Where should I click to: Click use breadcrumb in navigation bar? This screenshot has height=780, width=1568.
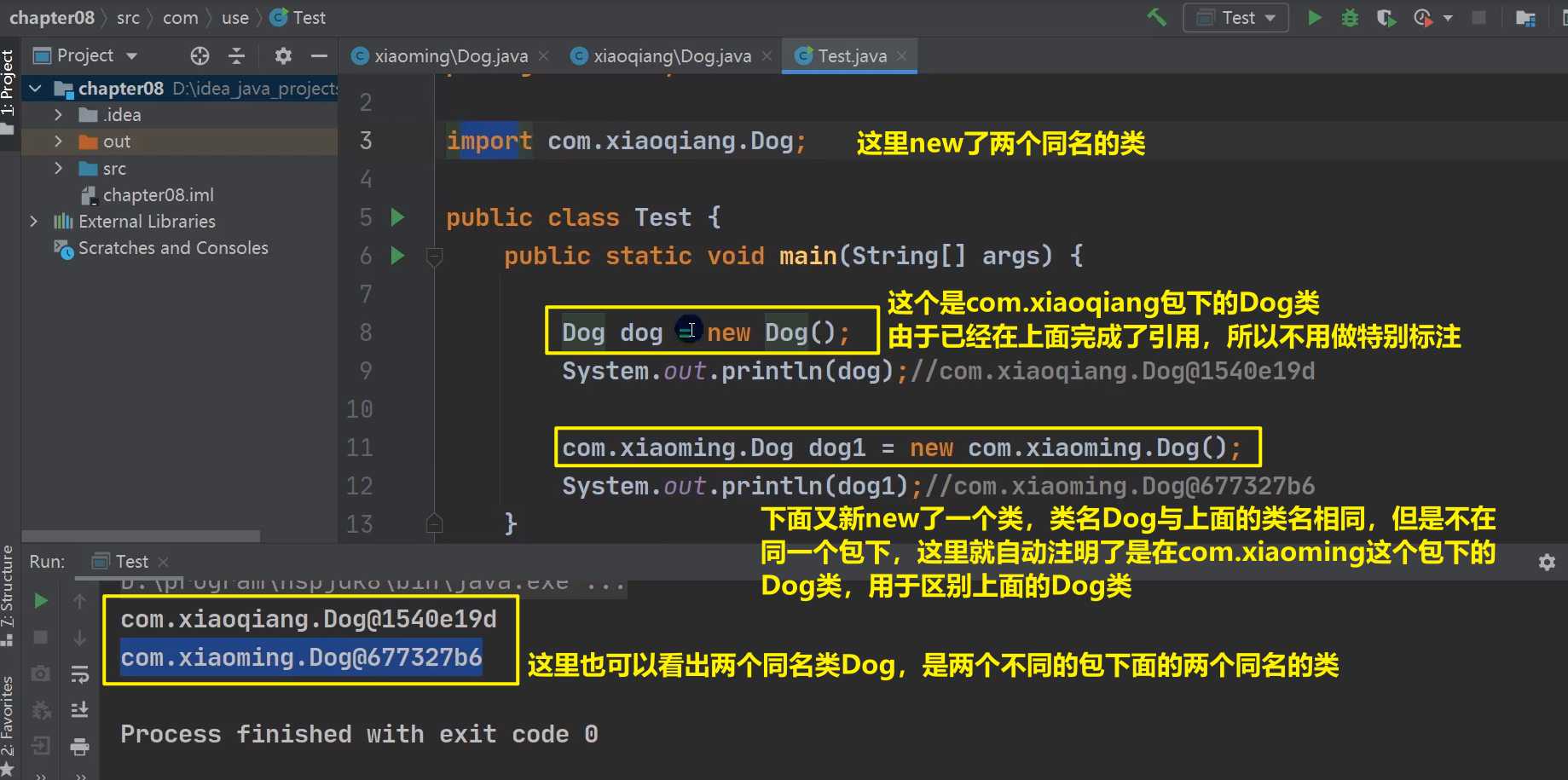point(234,18)
